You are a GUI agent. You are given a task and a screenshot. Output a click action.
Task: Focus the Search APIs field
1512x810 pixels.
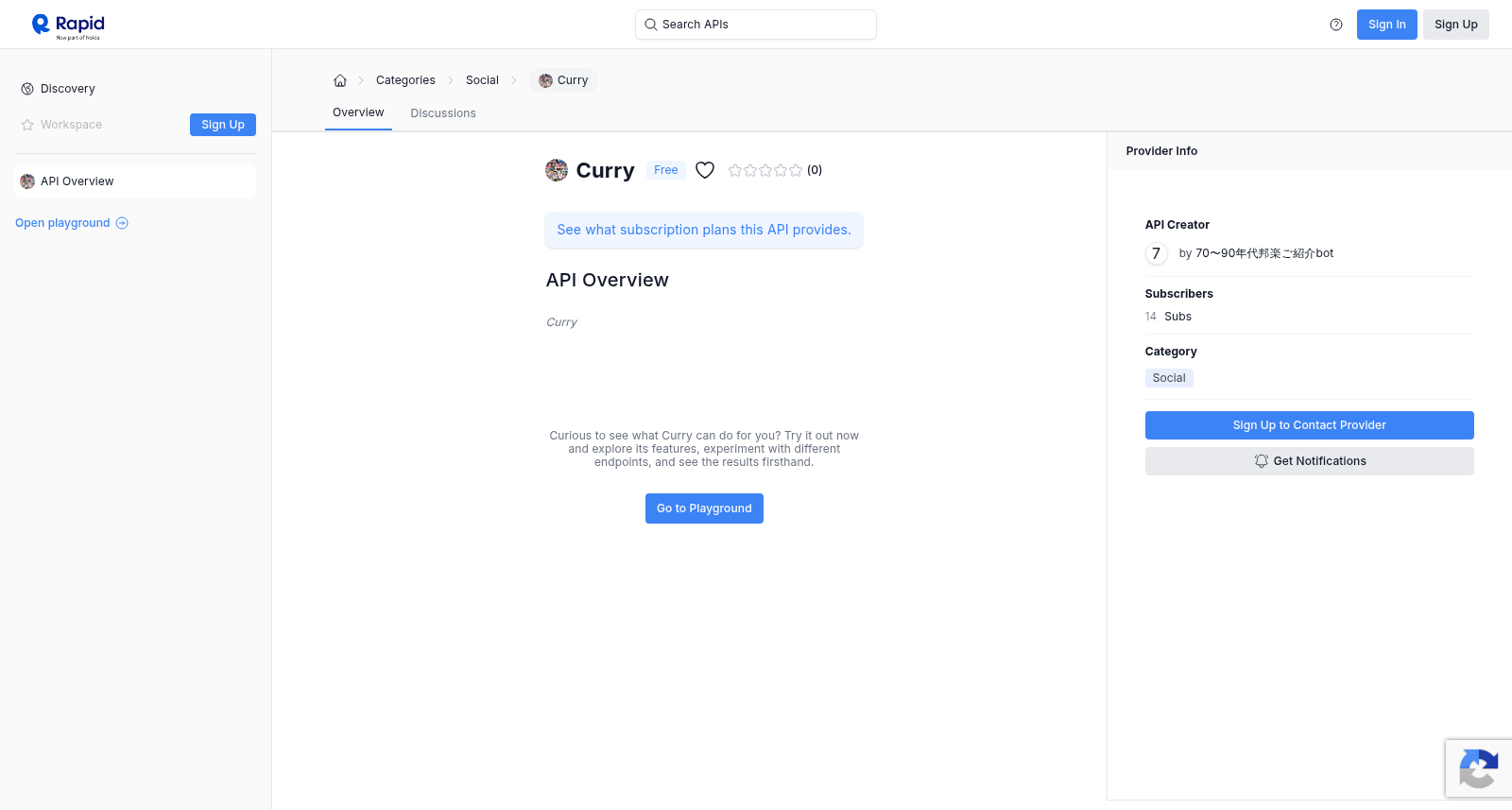(x=756, y=25)
